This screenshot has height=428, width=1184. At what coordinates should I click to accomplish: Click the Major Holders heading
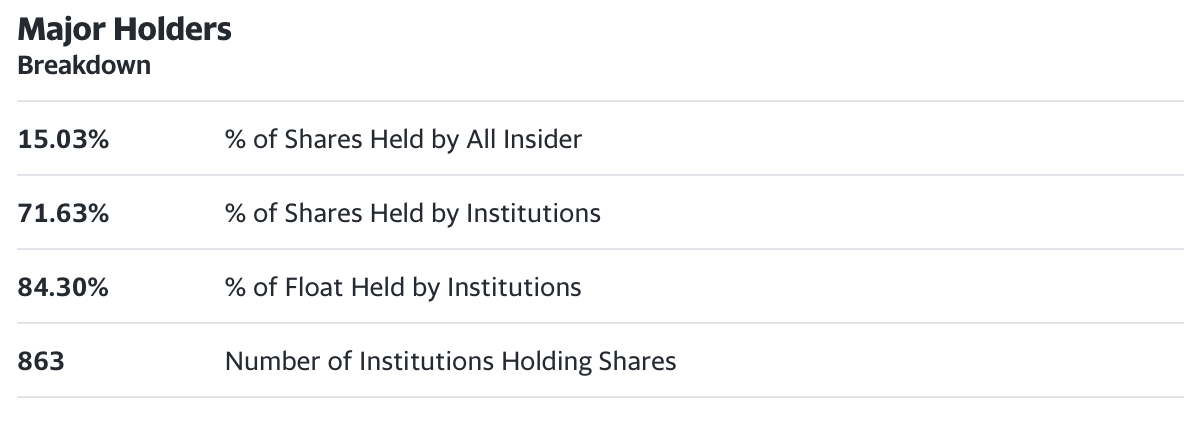click(x=125, y=29)
